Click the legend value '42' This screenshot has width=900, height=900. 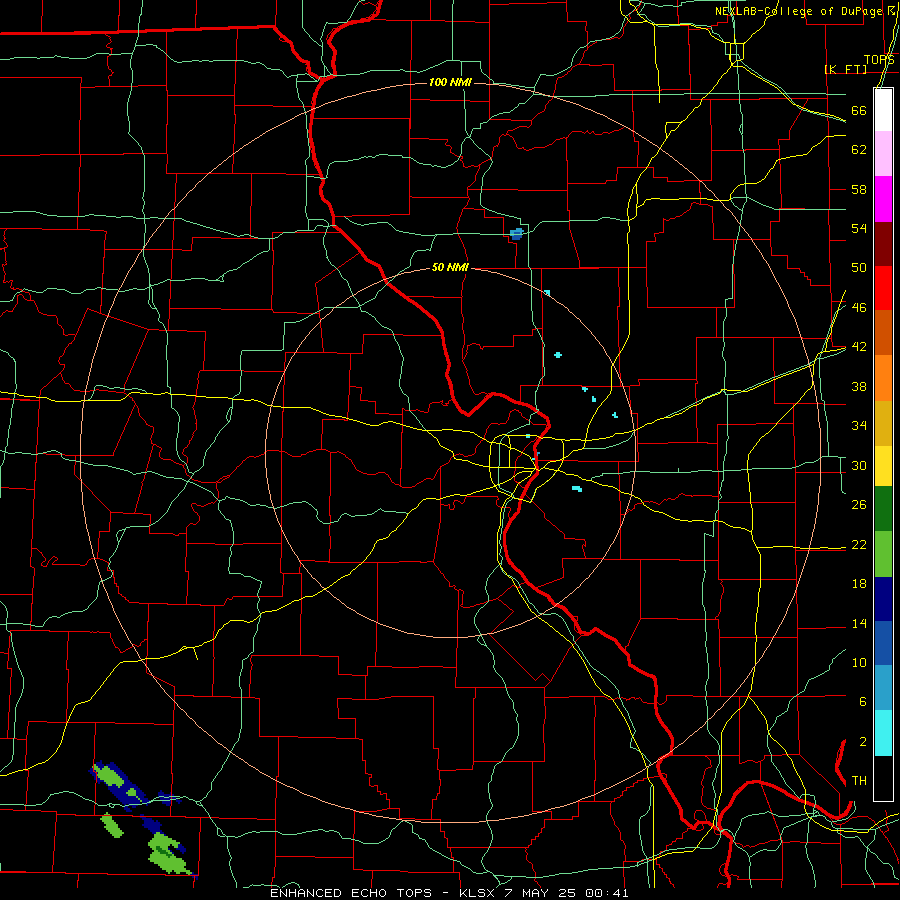(x=859, y=347)
